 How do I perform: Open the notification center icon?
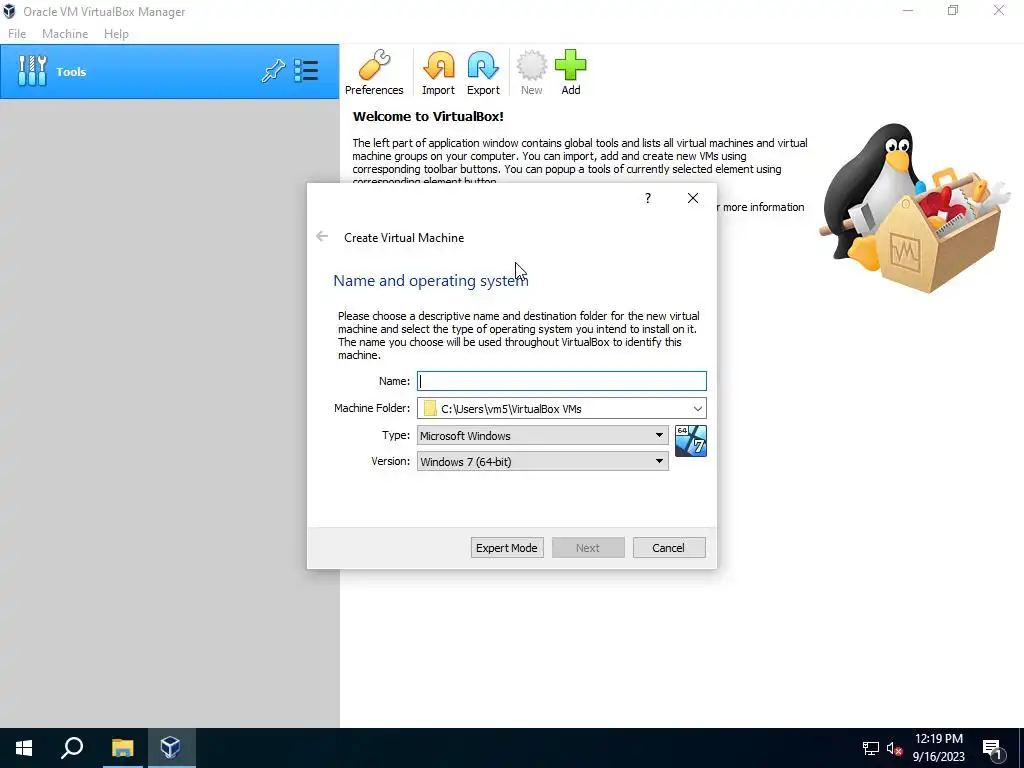pyautogui.click(x=992, y=748)
